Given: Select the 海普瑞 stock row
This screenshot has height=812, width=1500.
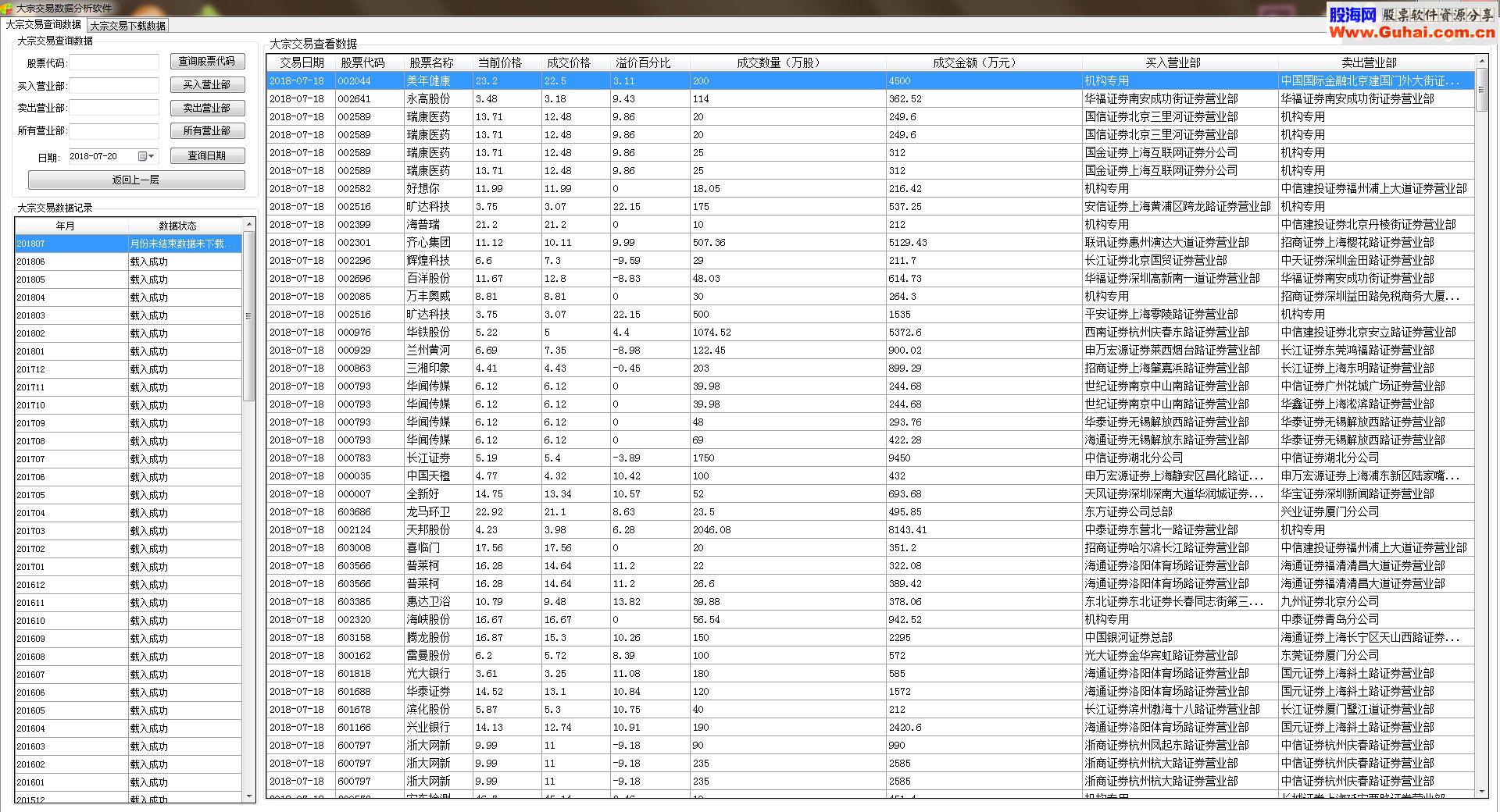Looking at the screenshot, I should coord(871,224).
